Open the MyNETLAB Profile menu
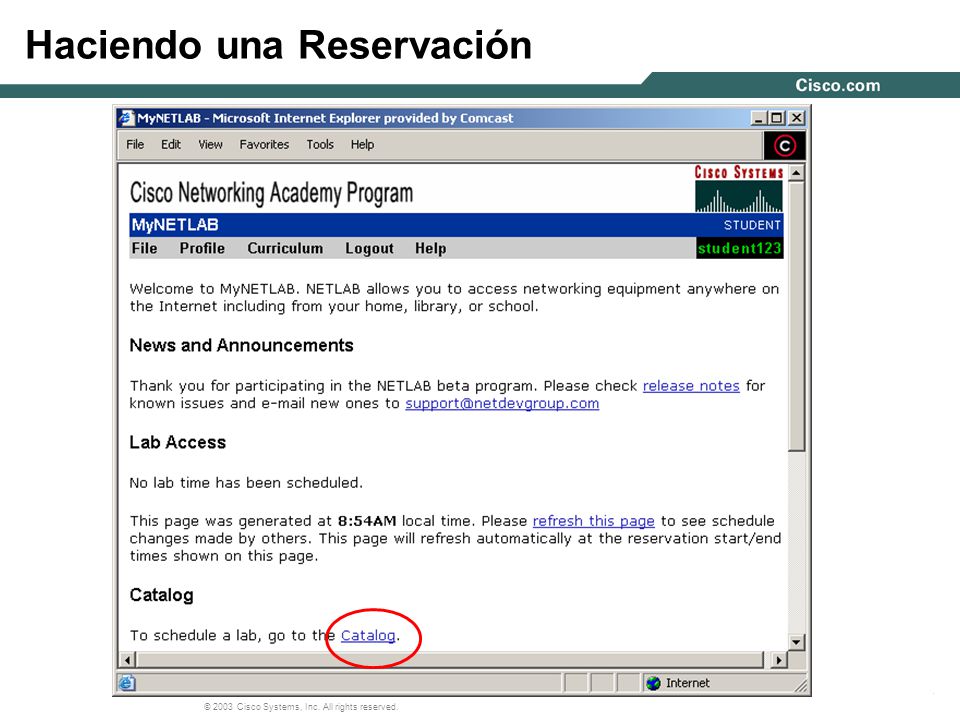The height and width of the screenshot is (720, 960). 202,248
